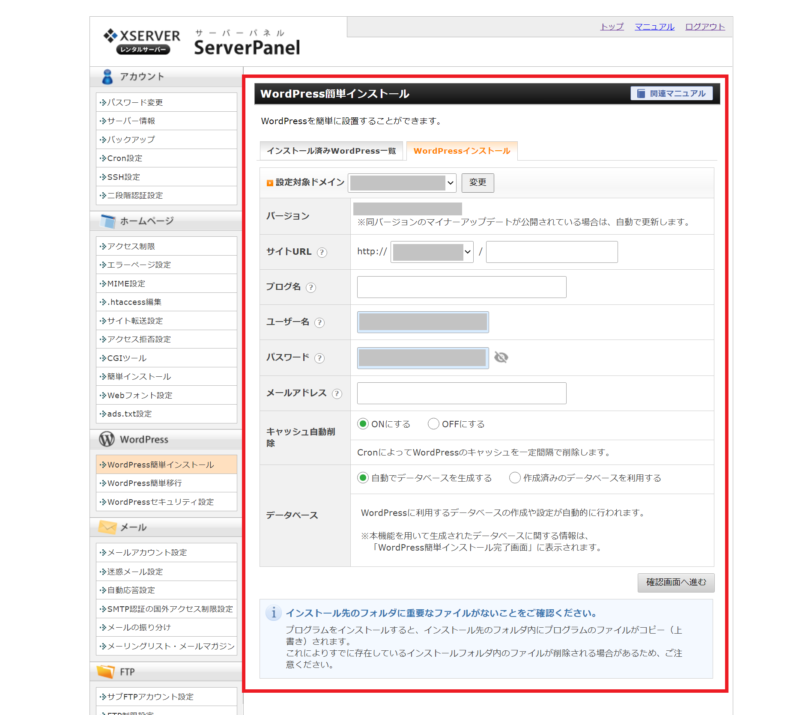The image size is (800, 715).
Task: Select 自動でデータベースを生成する radio
Action: pos(363,478)
